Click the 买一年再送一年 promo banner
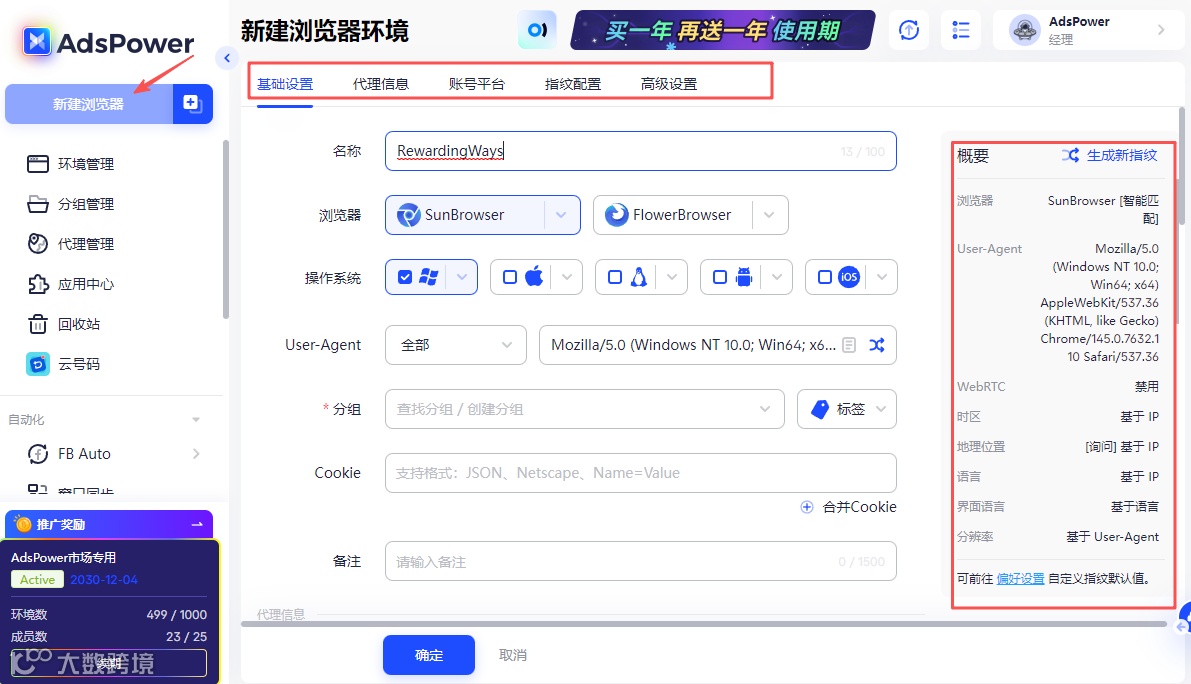The width and height of the screenshot is (1191, 684). point(722,30)
